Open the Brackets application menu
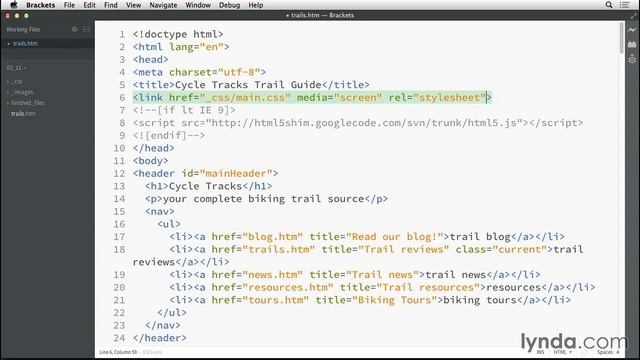This screenshot has width=640, height=360. [x=40, y=5]
